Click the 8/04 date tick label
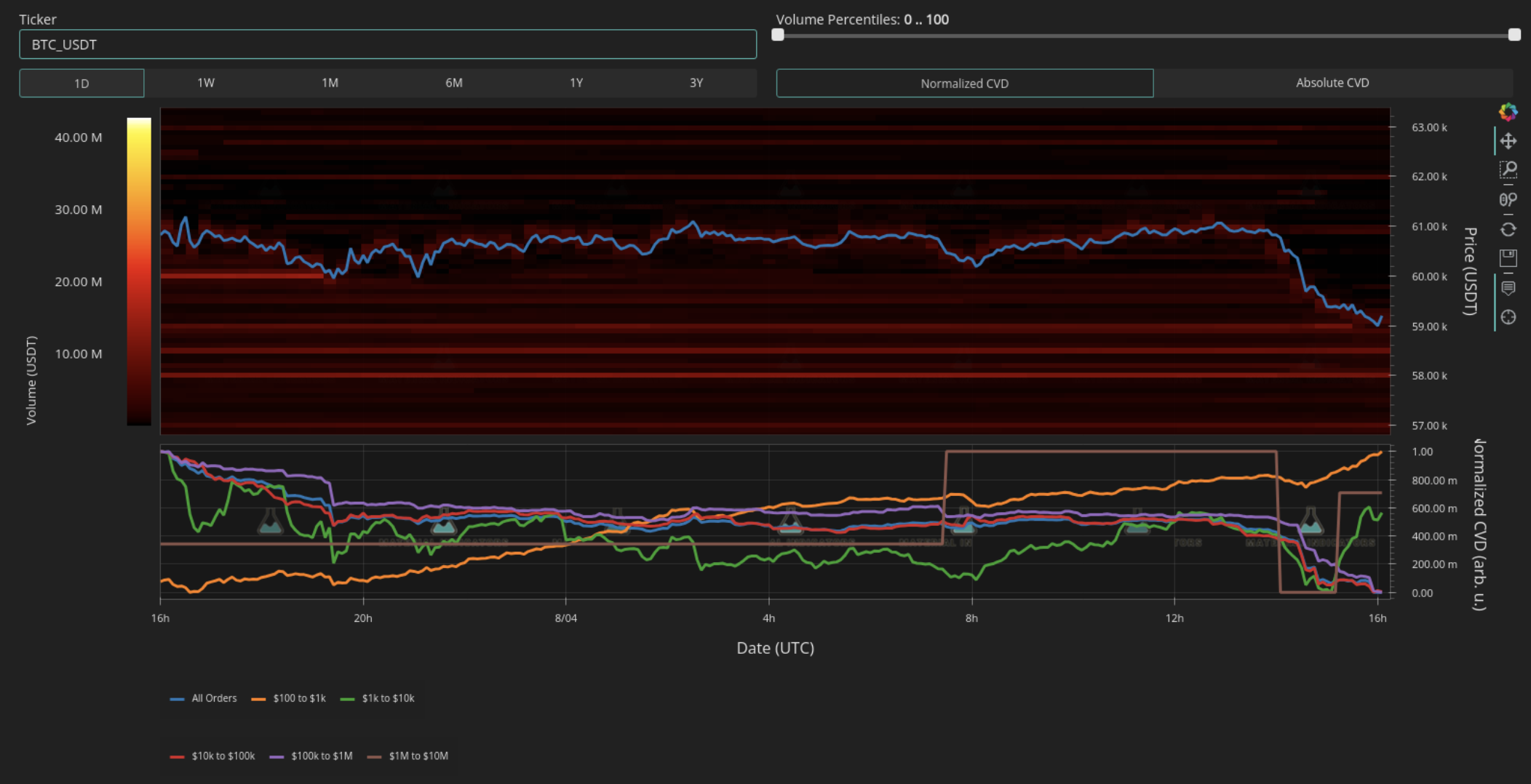 pos(565,618)
